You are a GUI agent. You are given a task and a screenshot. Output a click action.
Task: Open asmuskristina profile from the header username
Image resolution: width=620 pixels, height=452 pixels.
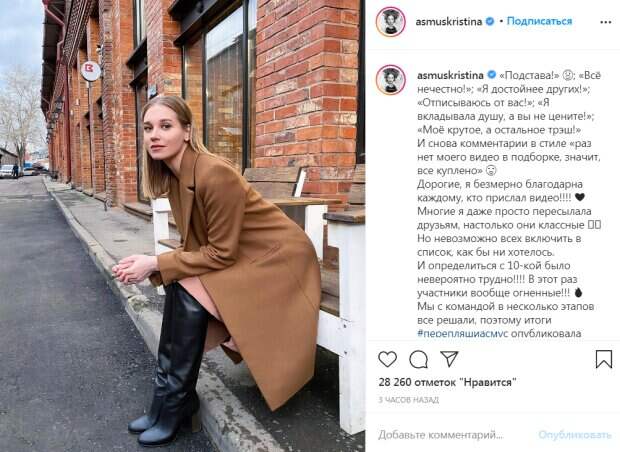449,22
